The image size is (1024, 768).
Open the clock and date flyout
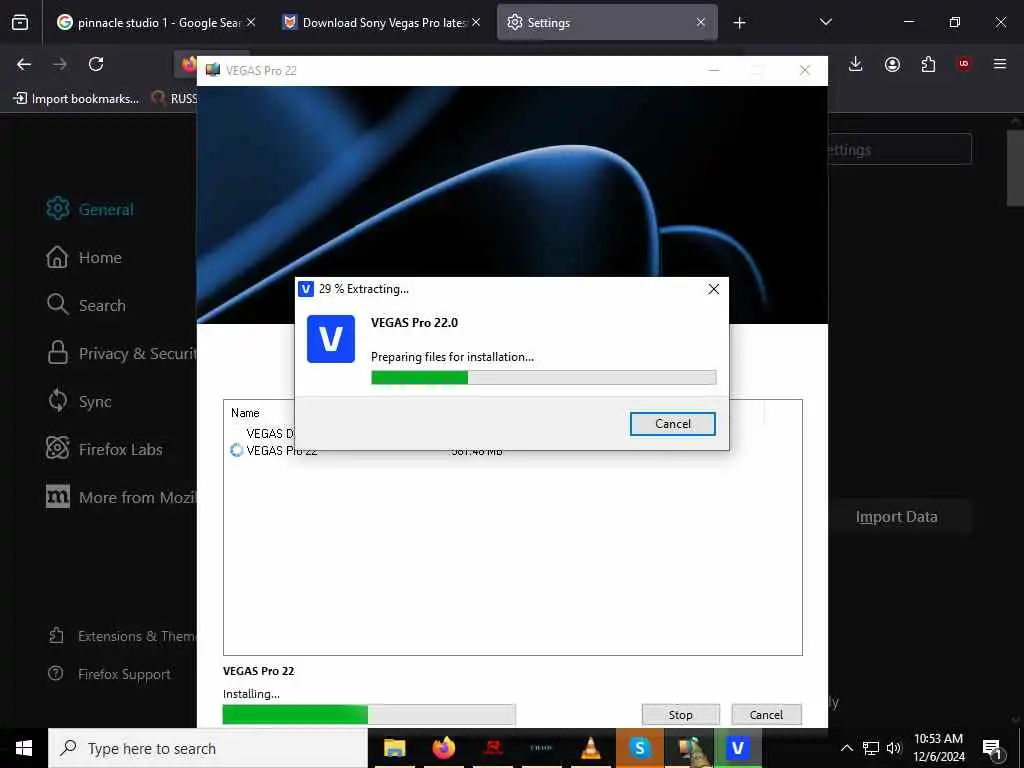coord(938,748)
